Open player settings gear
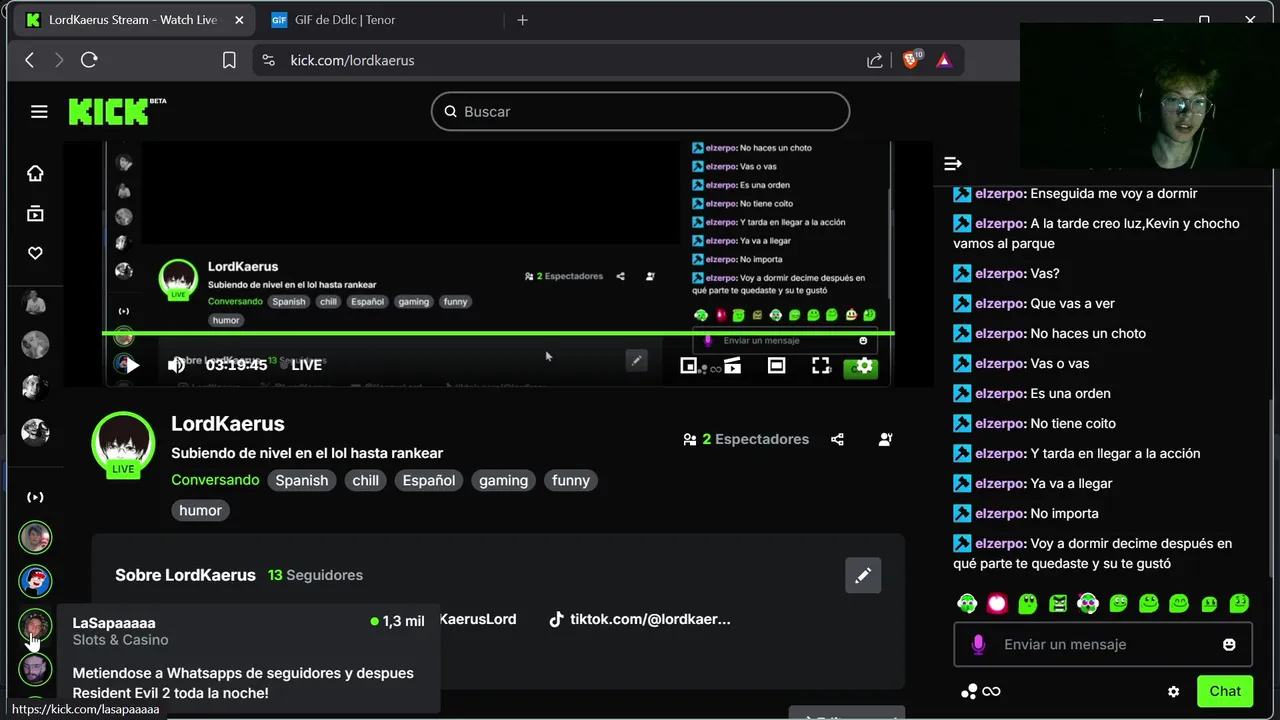1280x720 pixels. 865,366
